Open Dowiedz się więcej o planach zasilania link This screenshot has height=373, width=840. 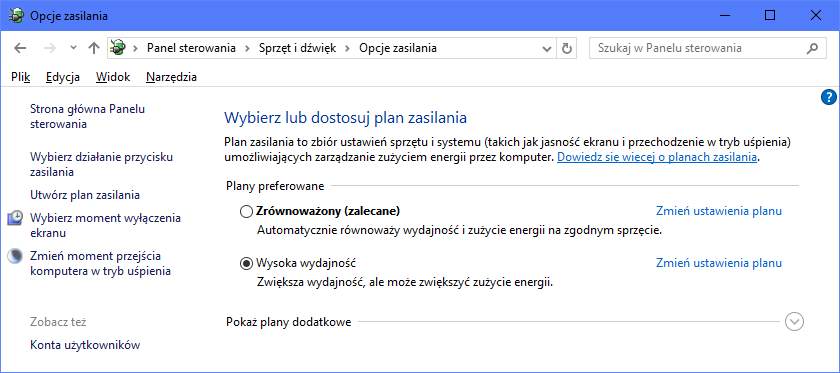(657, 158)
